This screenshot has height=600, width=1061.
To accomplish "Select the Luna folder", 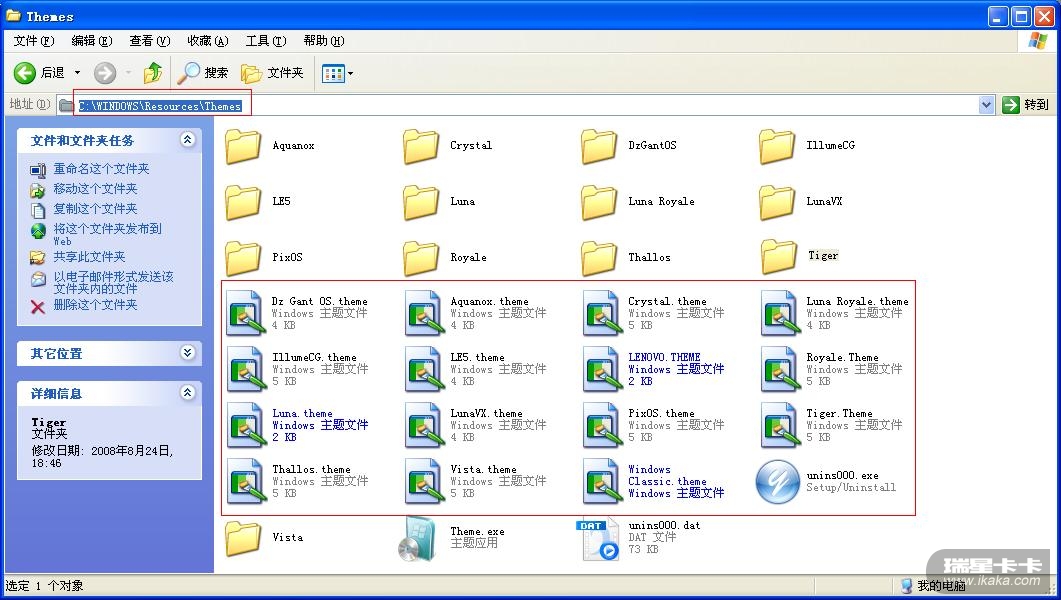I will 439,202.
